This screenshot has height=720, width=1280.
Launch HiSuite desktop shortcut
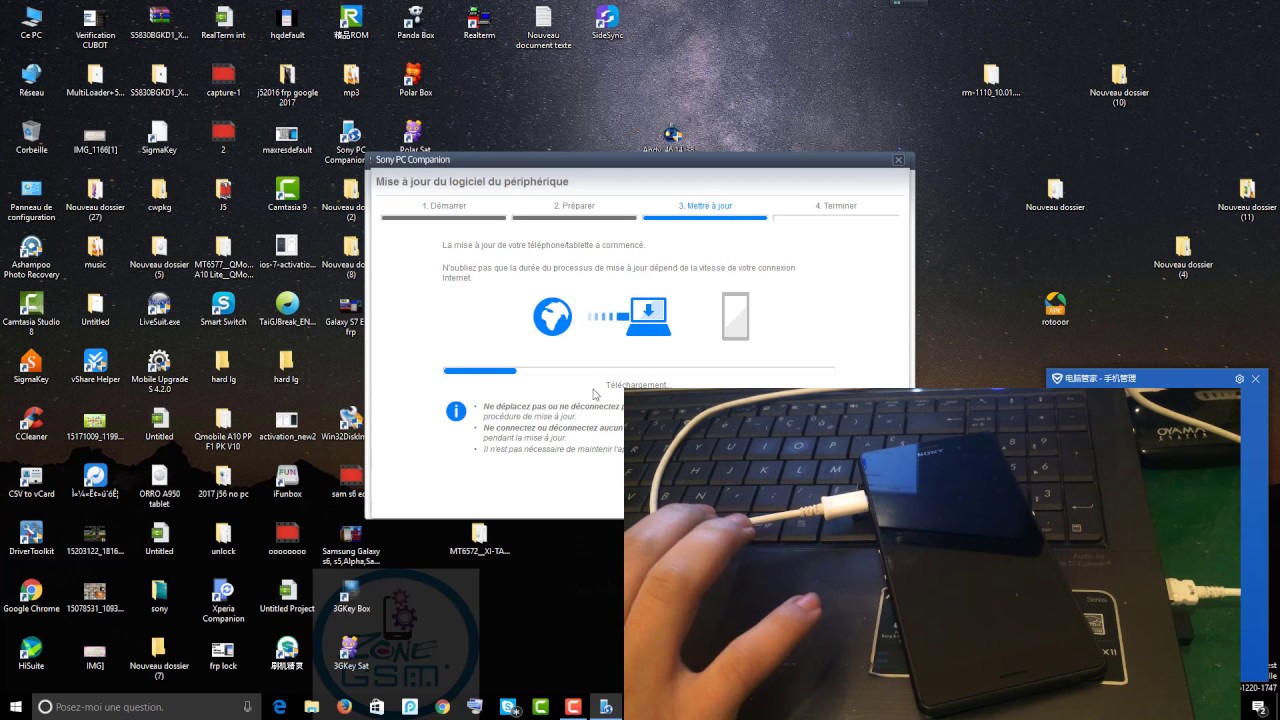31,653
